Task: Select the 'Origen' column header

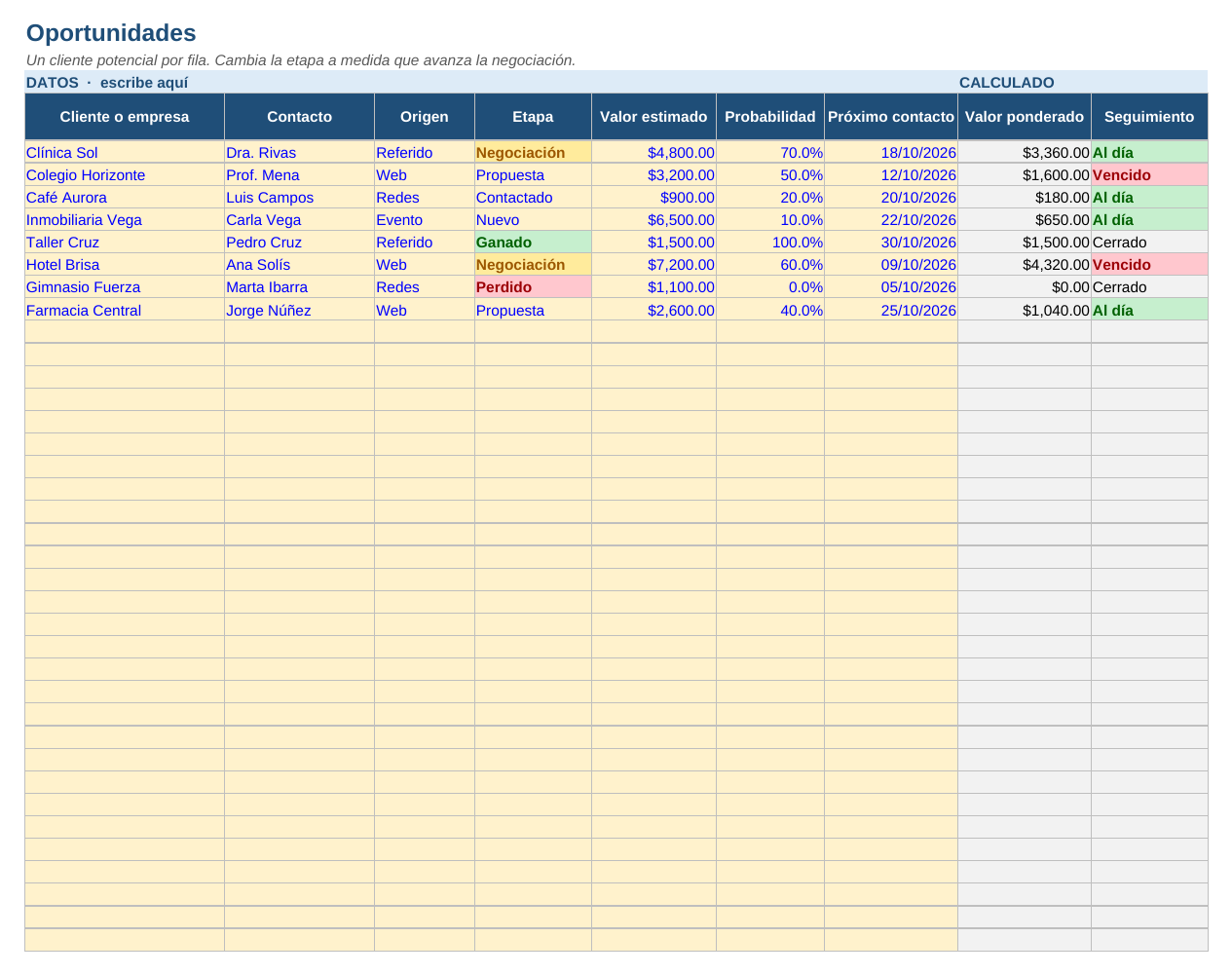Action: click(425, 117)
